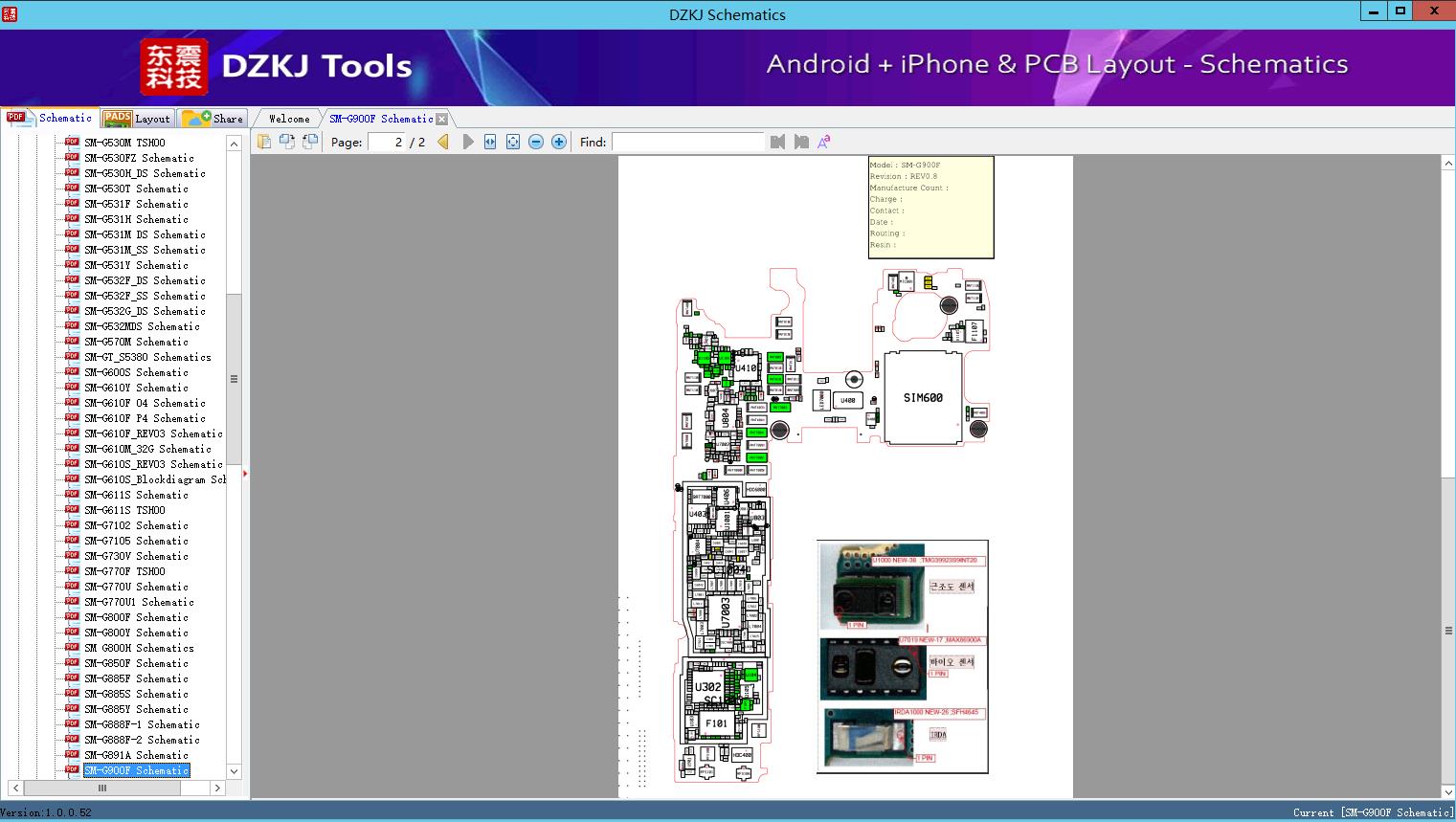The width and height of the screenshot is (1456, 822).
Task: Click the first toolbar icon beside Page
Action: click(x=264, y=142)
